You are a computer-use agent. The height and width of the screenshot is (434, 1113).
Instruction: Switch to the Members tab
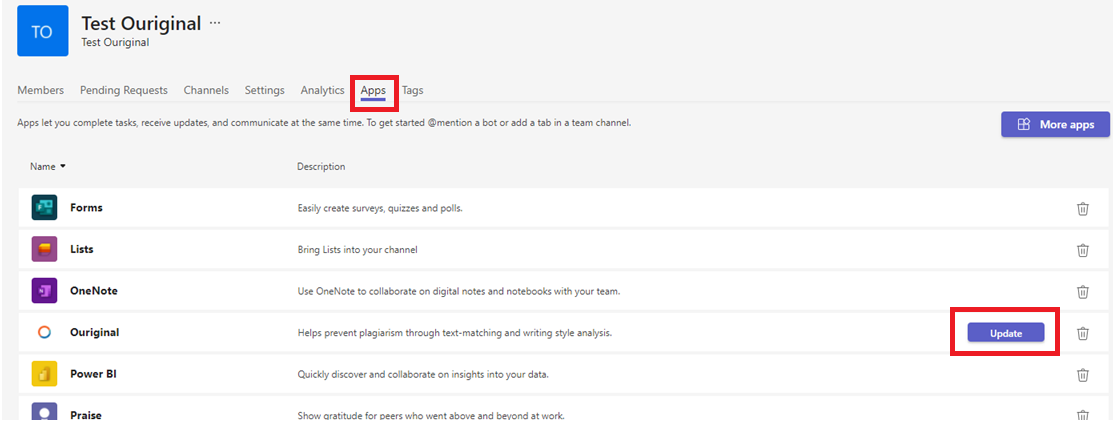click(x=40, y=90)
